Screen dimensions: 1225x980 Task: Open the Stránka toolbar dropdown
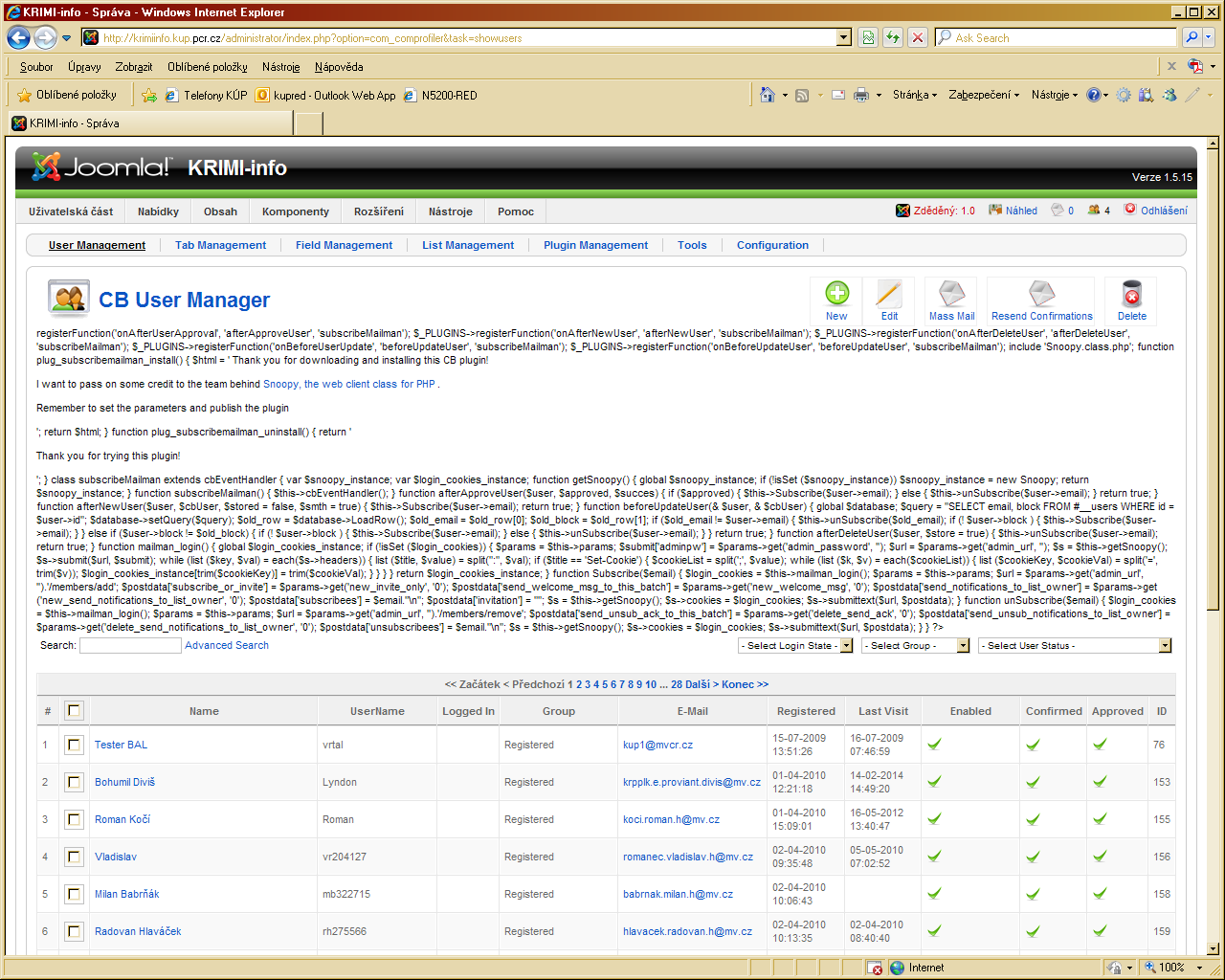click(915, 95)
